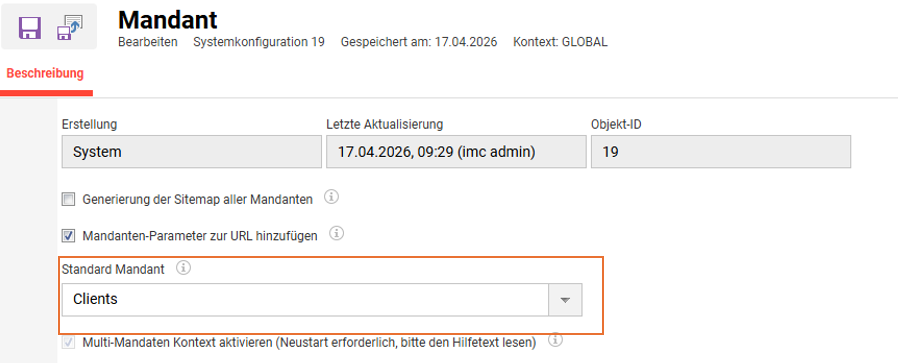Click the Letzte Aktualisierung field
Image resolution: width=898 pixels, height=363 pixels.
point(456,152)
